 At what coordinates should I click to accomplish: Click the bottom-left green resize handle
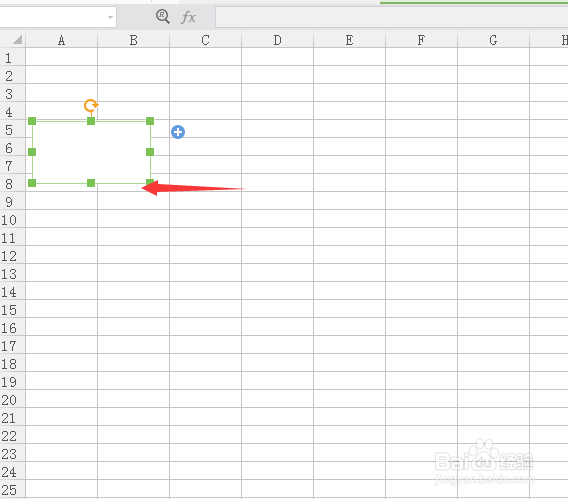pos(32,183)
